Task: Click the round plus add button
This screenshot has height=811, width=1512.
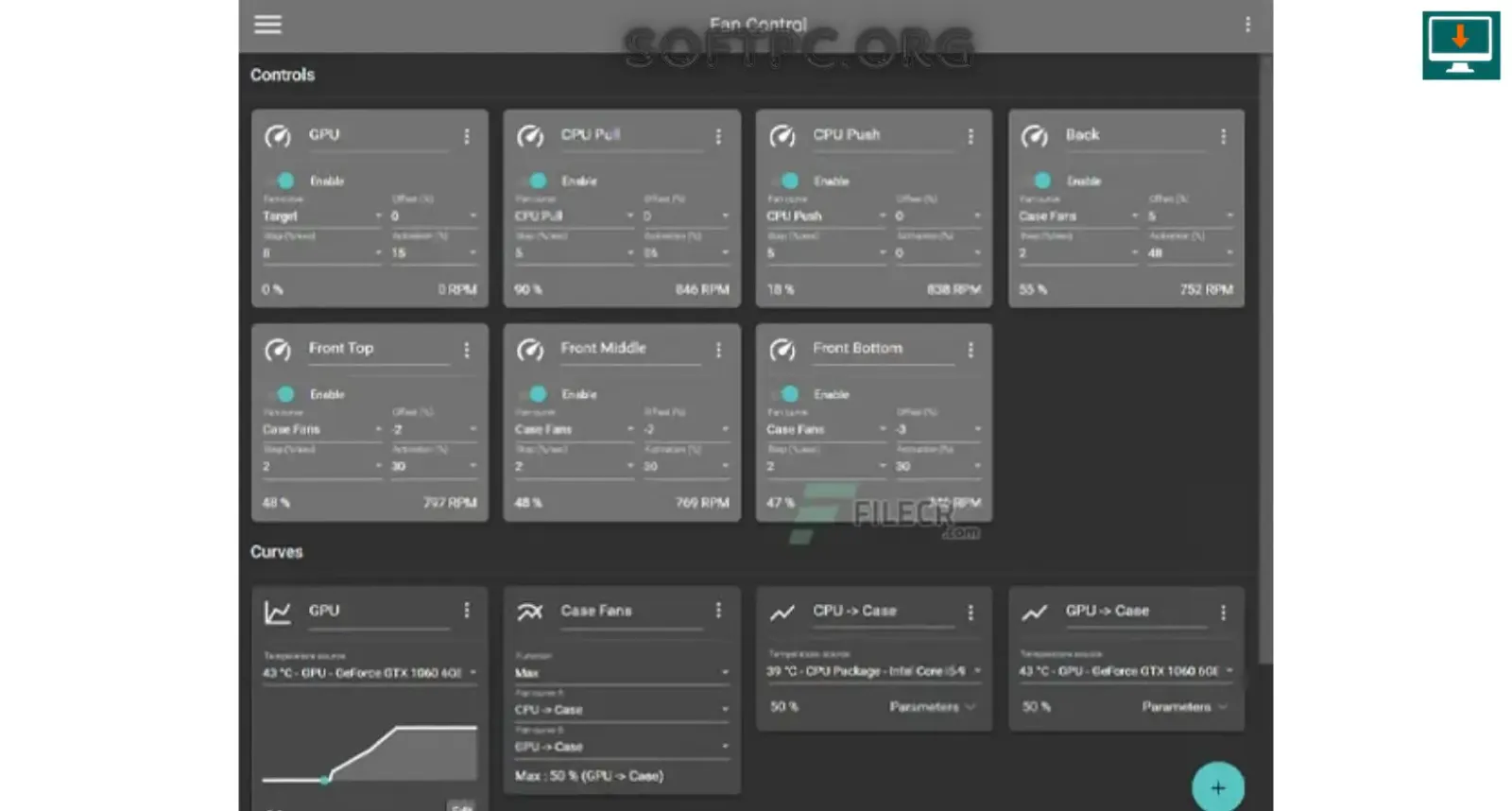Action: (1218, 787)
